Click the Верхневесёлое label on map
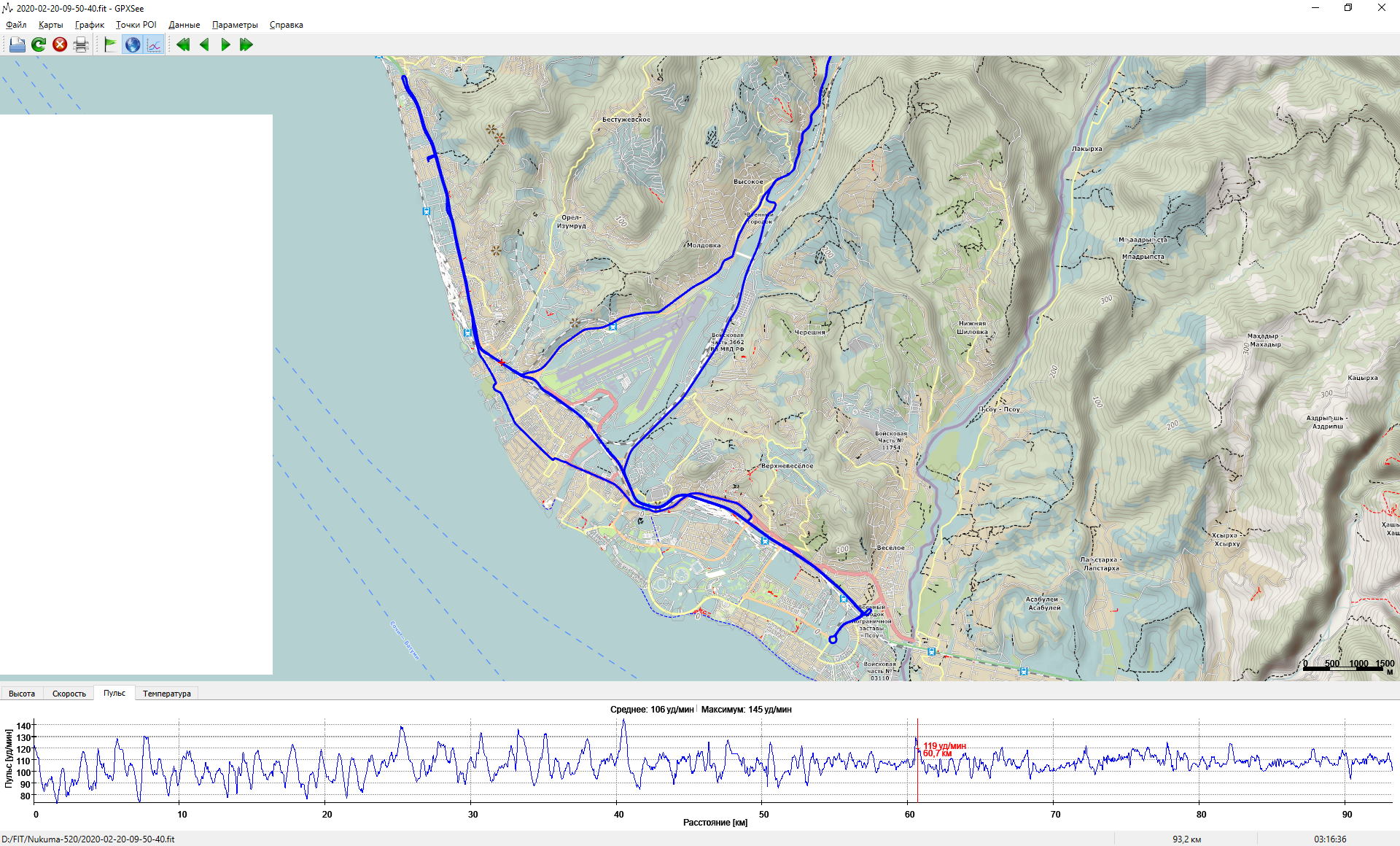 pyautogui.click(x=787, y=465)
